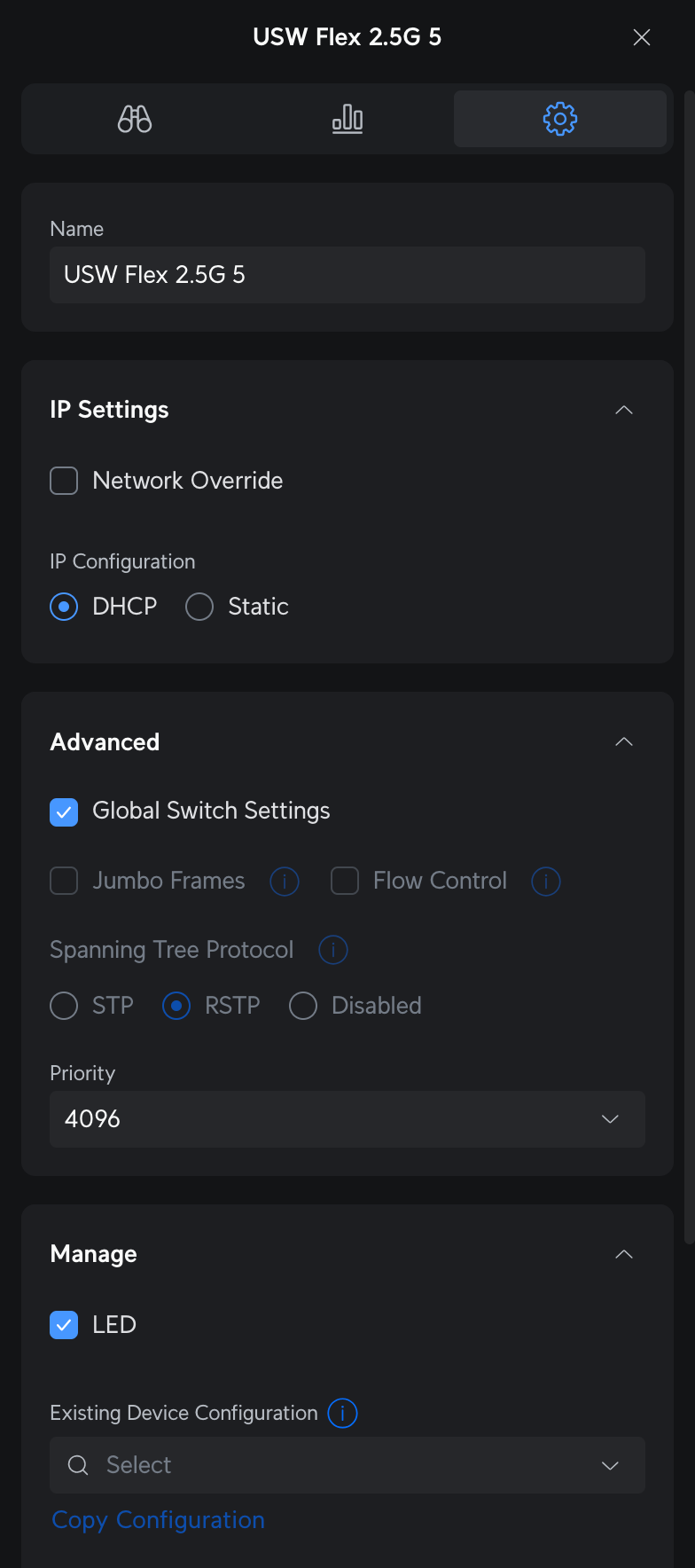Click info icon next to Jumbo Frames
This screenshot has width=695, height=1568.
pos(285,882)
